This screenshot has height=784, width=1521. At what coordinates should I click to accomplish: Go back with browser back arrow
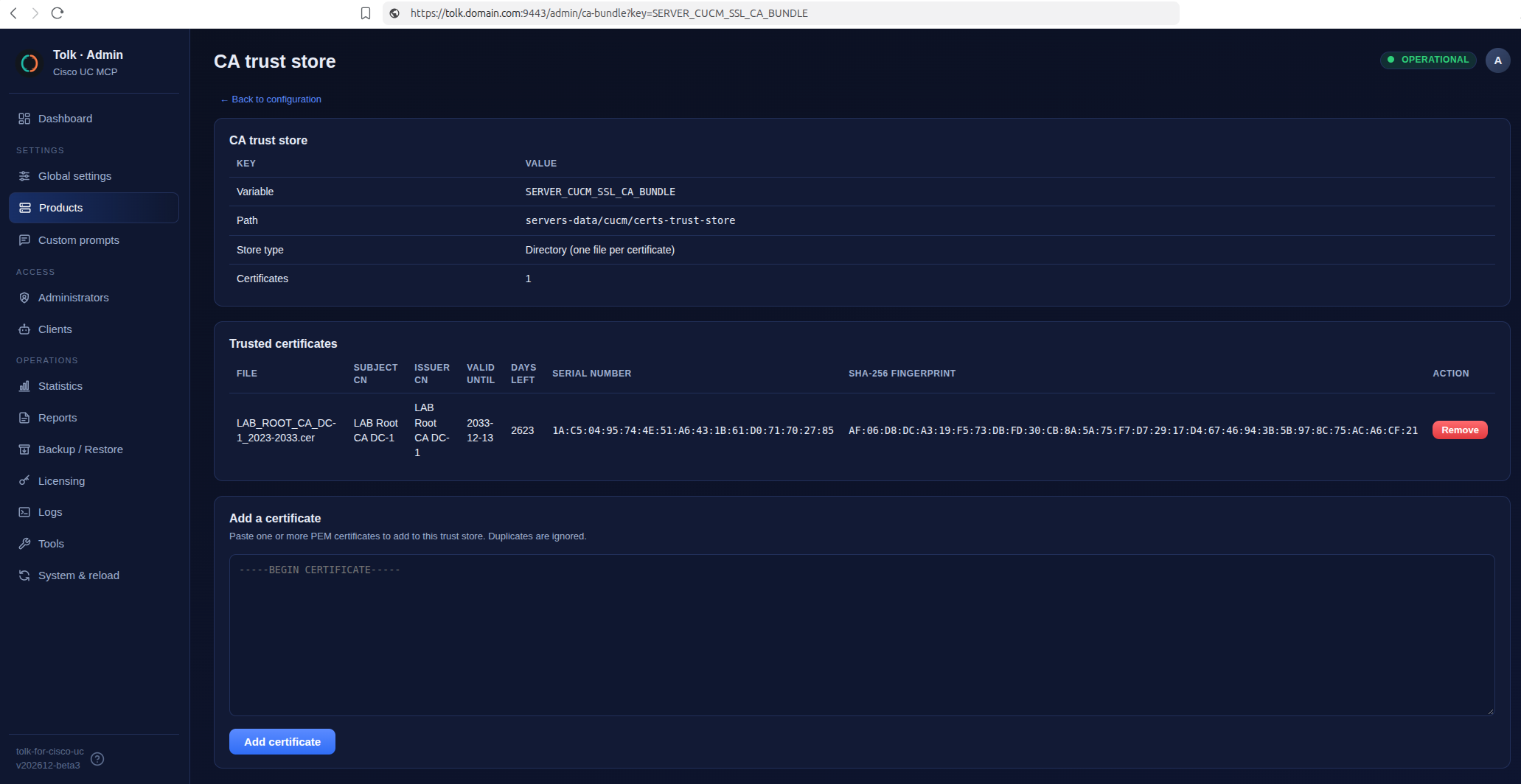pyautogui.click(x=13, y=13)
